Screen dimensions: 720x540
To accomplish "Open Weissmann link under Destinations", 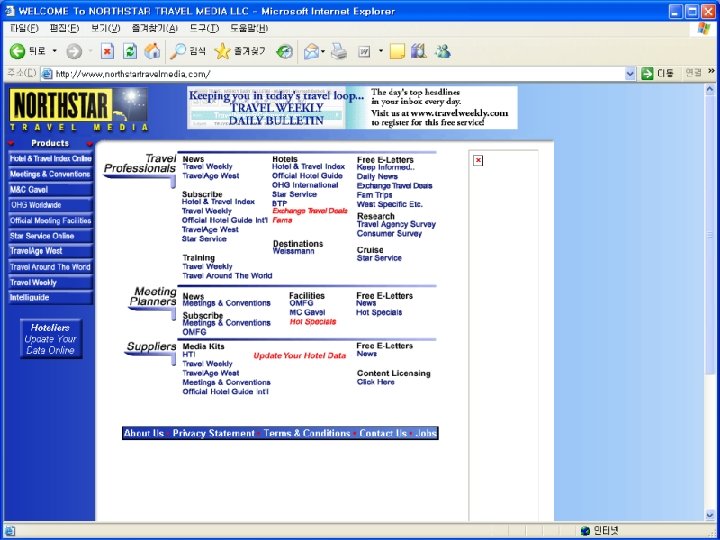I will pos(293,251).
